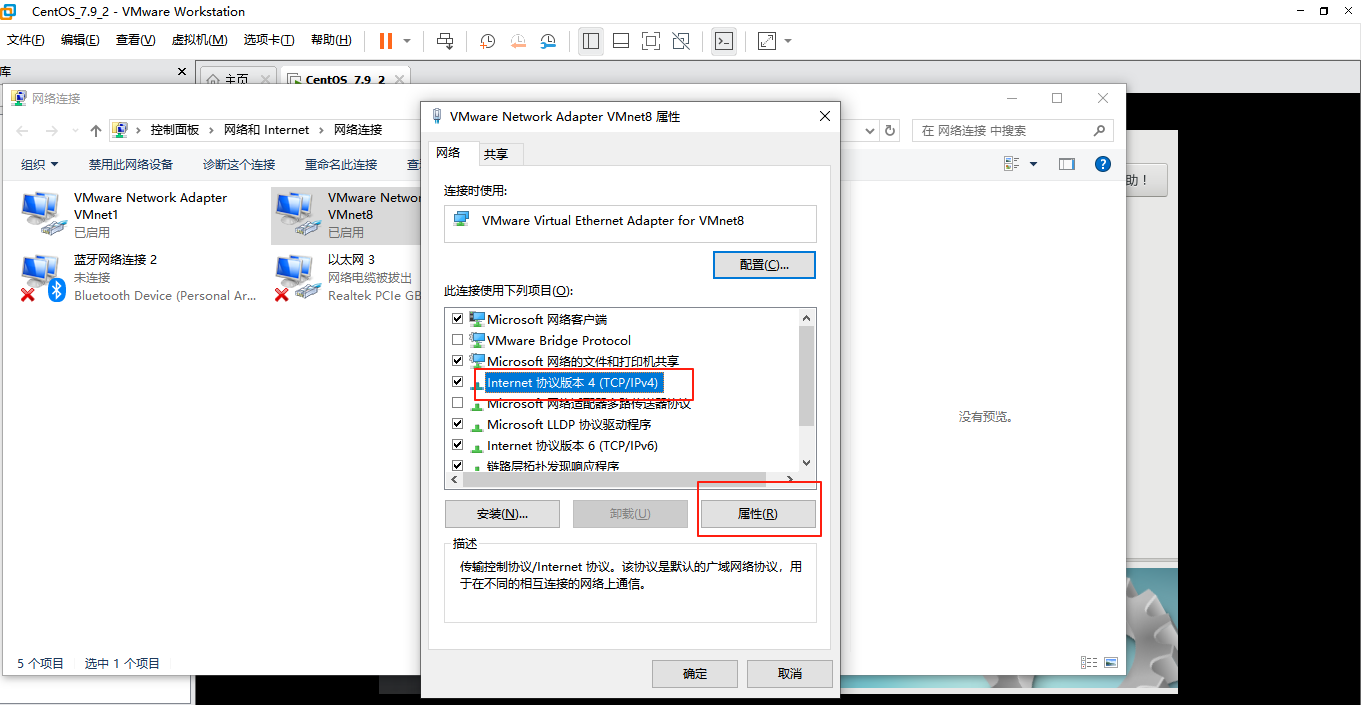Image resolution: width=1361 pixels, height=705 pixels.
Task: Click 禁用此网络设备 in toolbar
Action: point(130,164)
